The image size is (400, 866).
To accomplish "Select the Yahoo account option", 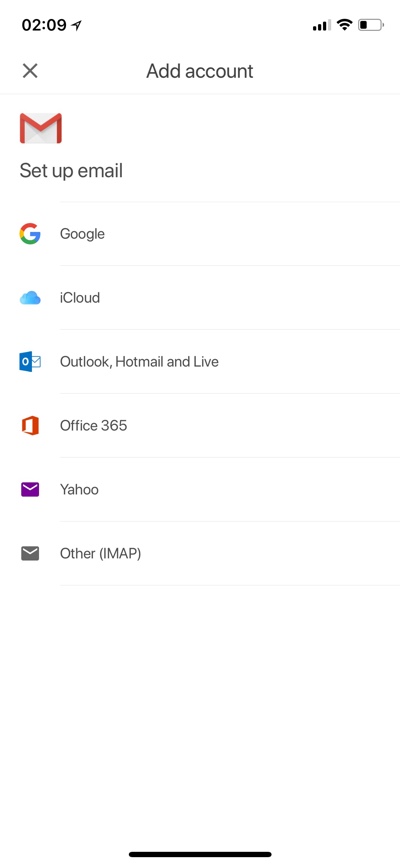I will (200, 489).
